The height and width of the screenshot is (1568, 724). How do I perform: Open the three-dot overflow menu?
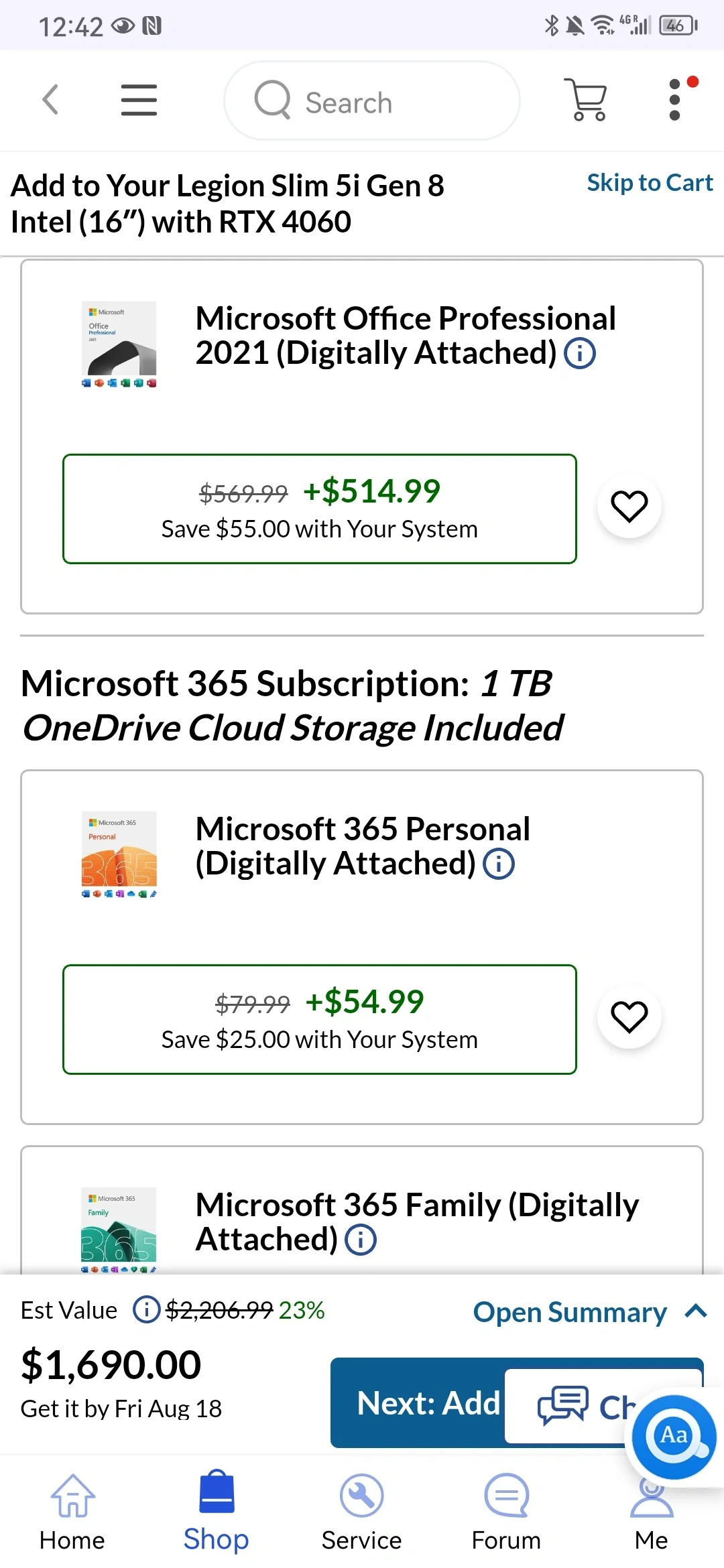[x=675, y=101]
